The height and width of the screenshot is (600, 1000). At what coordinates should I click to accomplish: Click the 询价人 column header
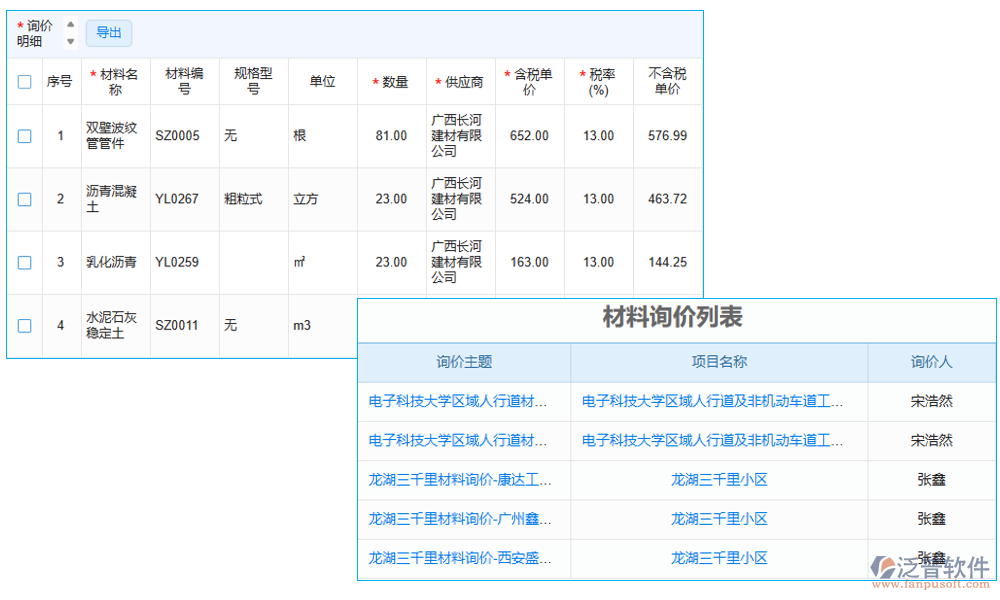(x=930, y=363)
